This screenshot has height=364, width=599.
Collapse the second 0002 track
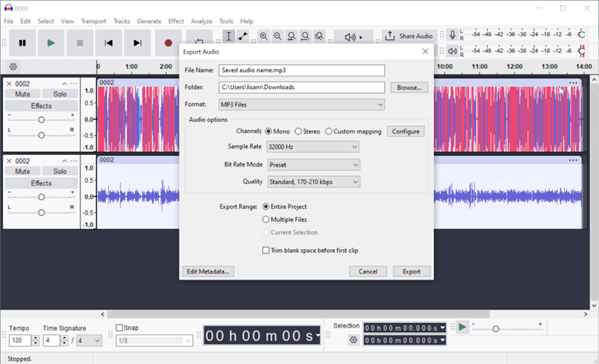tap(64, 161)
